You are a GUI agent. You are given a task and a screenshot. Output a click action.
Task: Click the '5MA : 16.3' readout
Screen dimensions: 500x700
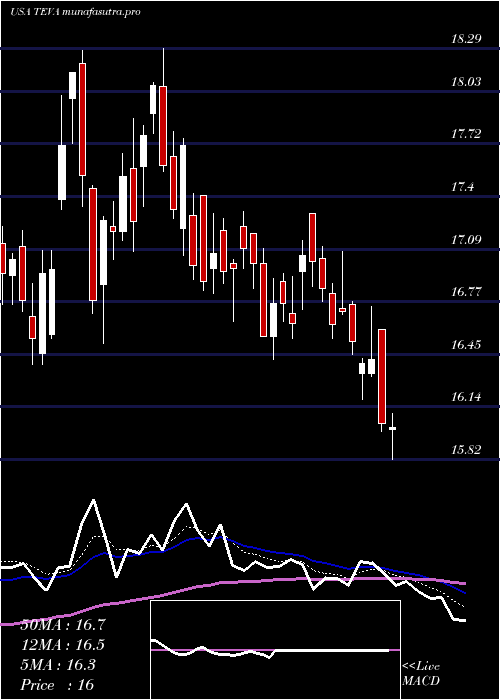(58, 665)
